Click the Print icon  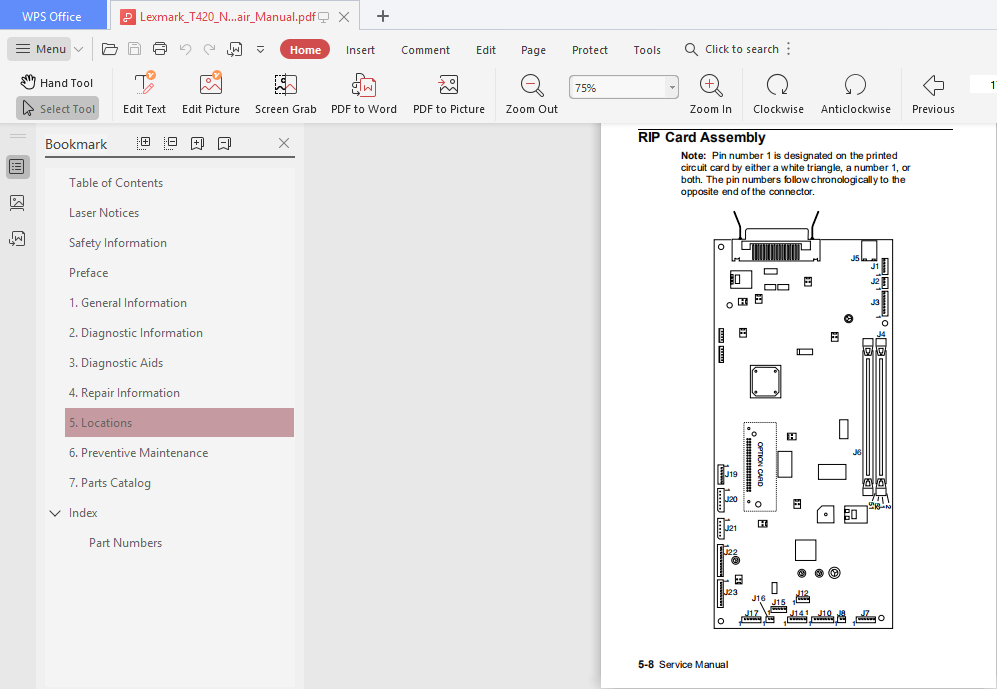[x=160, y=49]
